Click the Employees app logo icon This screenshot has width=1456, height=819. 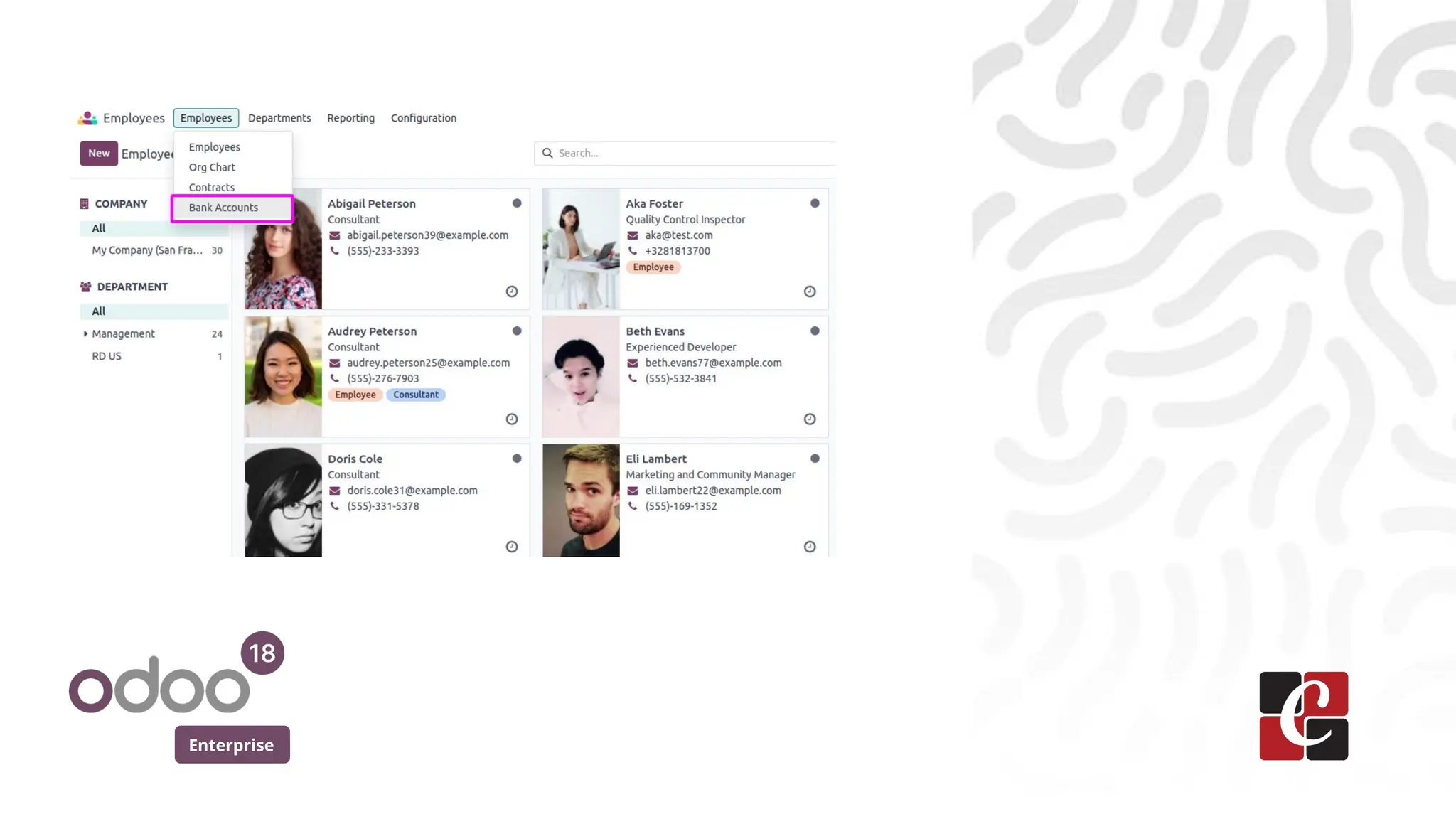(x=87, y=118)
